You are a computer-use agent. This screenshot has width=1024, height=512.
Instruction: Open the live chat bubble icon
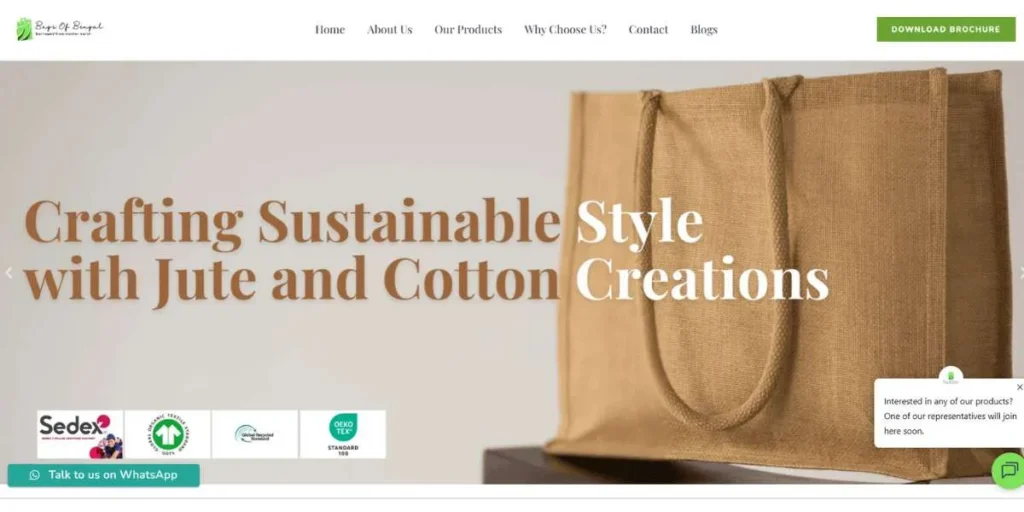pos(1009,470)
